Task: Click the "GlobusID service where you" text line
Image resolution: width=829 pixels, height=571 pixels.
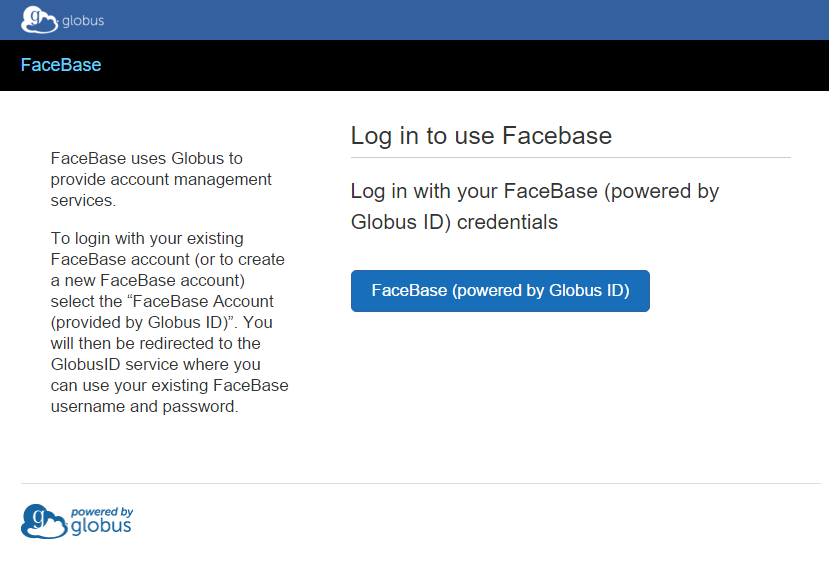Action: pyautogui.click(x=155, y=365)
